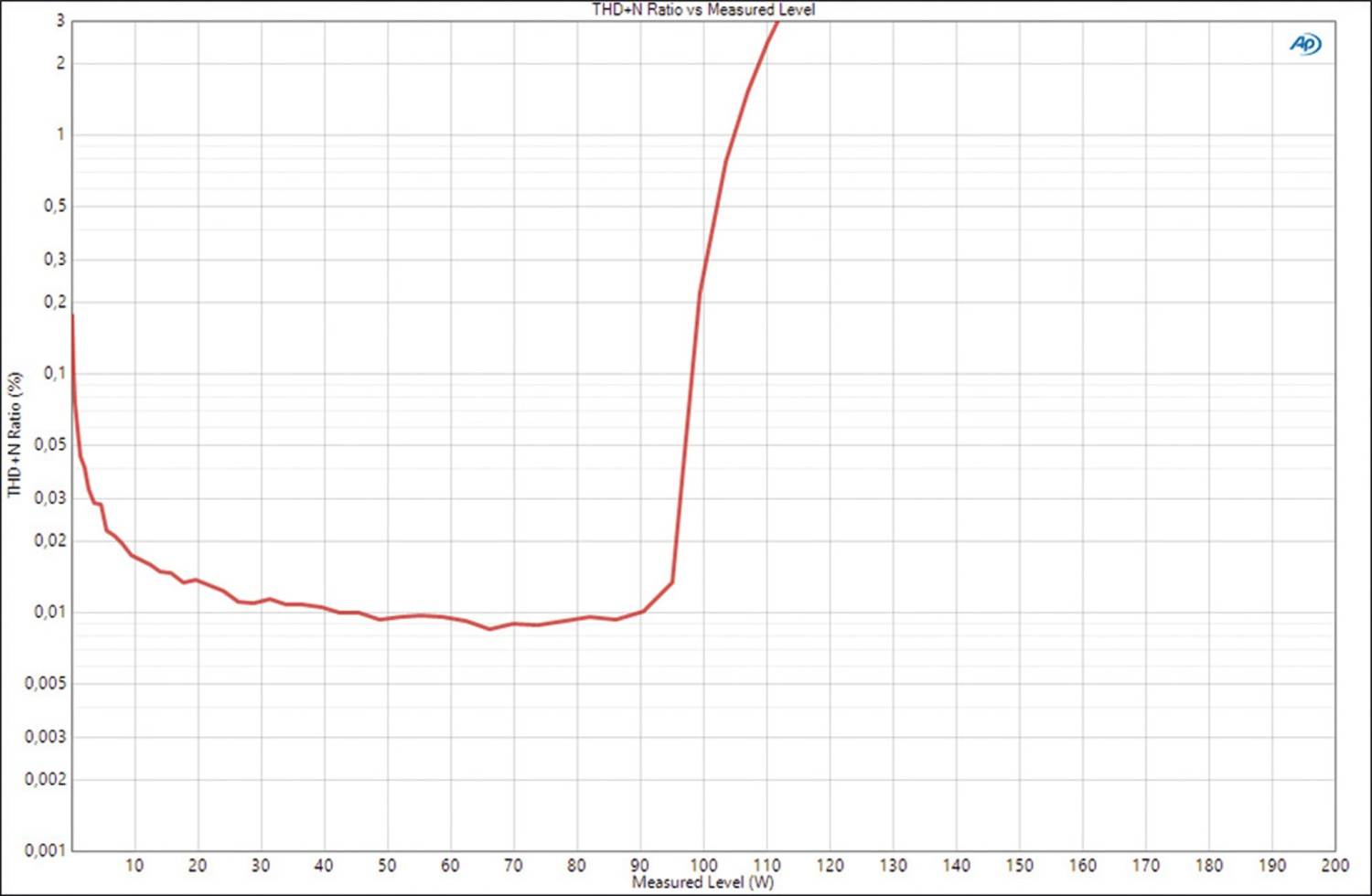Click the x-axis tick label '150'

pyautogui.click(x=1019, y=865)
